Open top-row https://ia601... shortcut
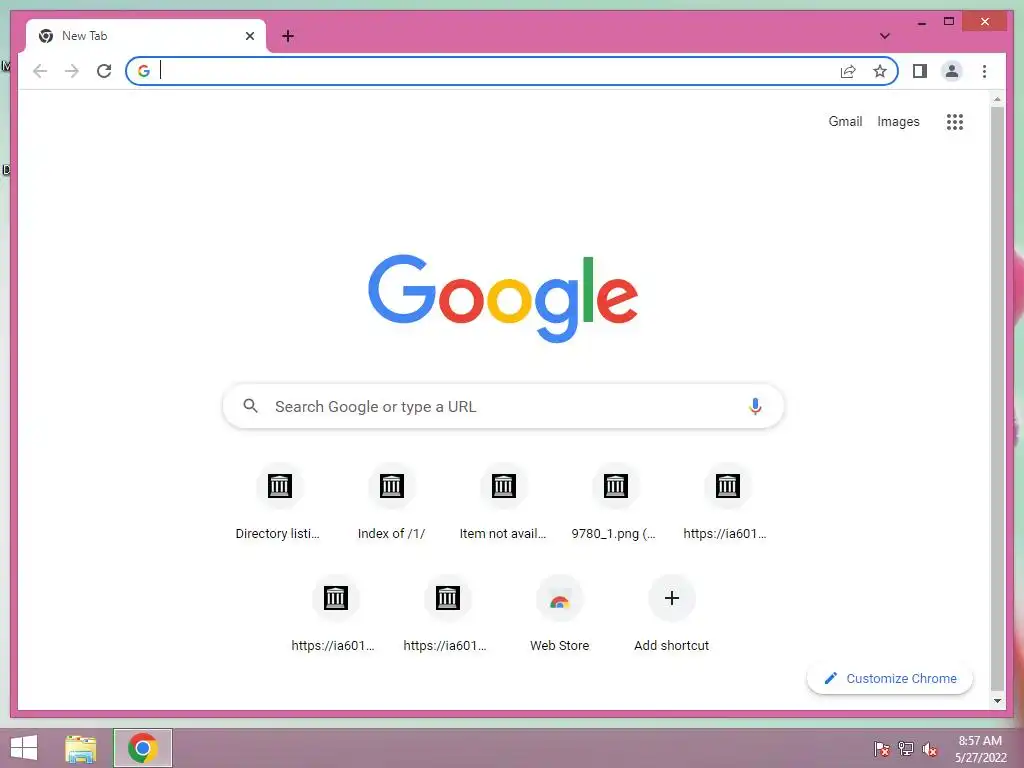This screenshot has height=768, width=1024. click(727, 503)
